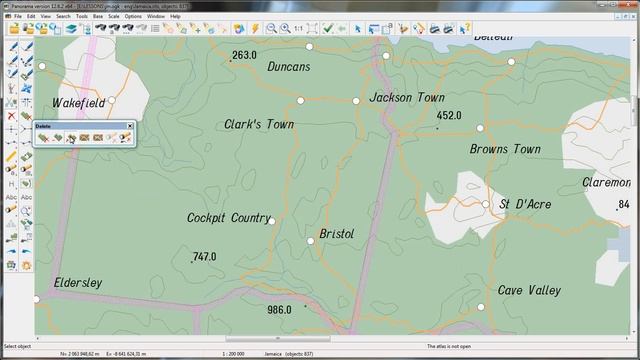The height and width of the screenshot is (360, 640).
Task: Click fifth icon in Delete panel
Action: click(98, 138)
